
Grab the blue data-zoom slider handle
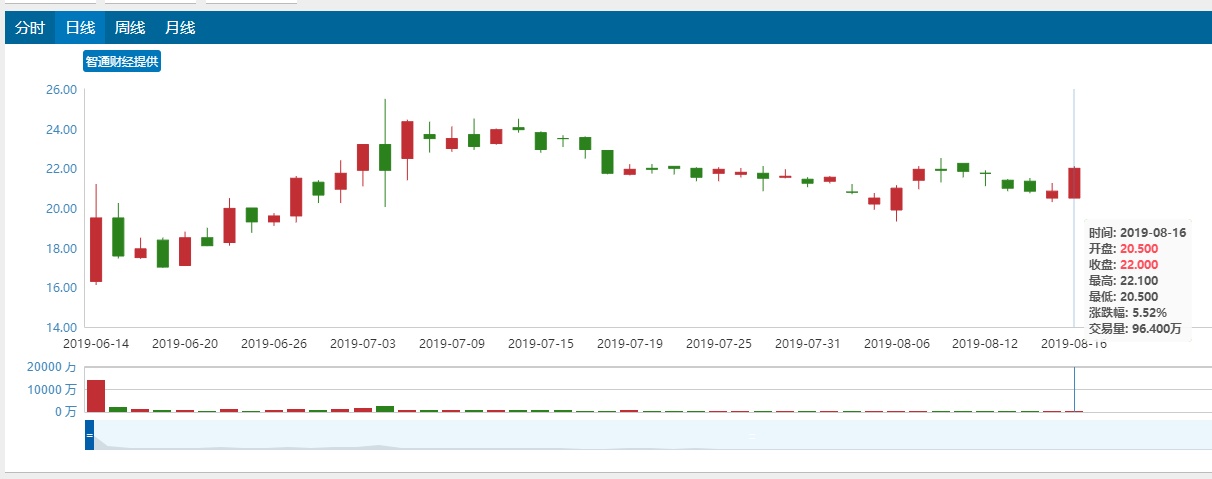(89, 436)
